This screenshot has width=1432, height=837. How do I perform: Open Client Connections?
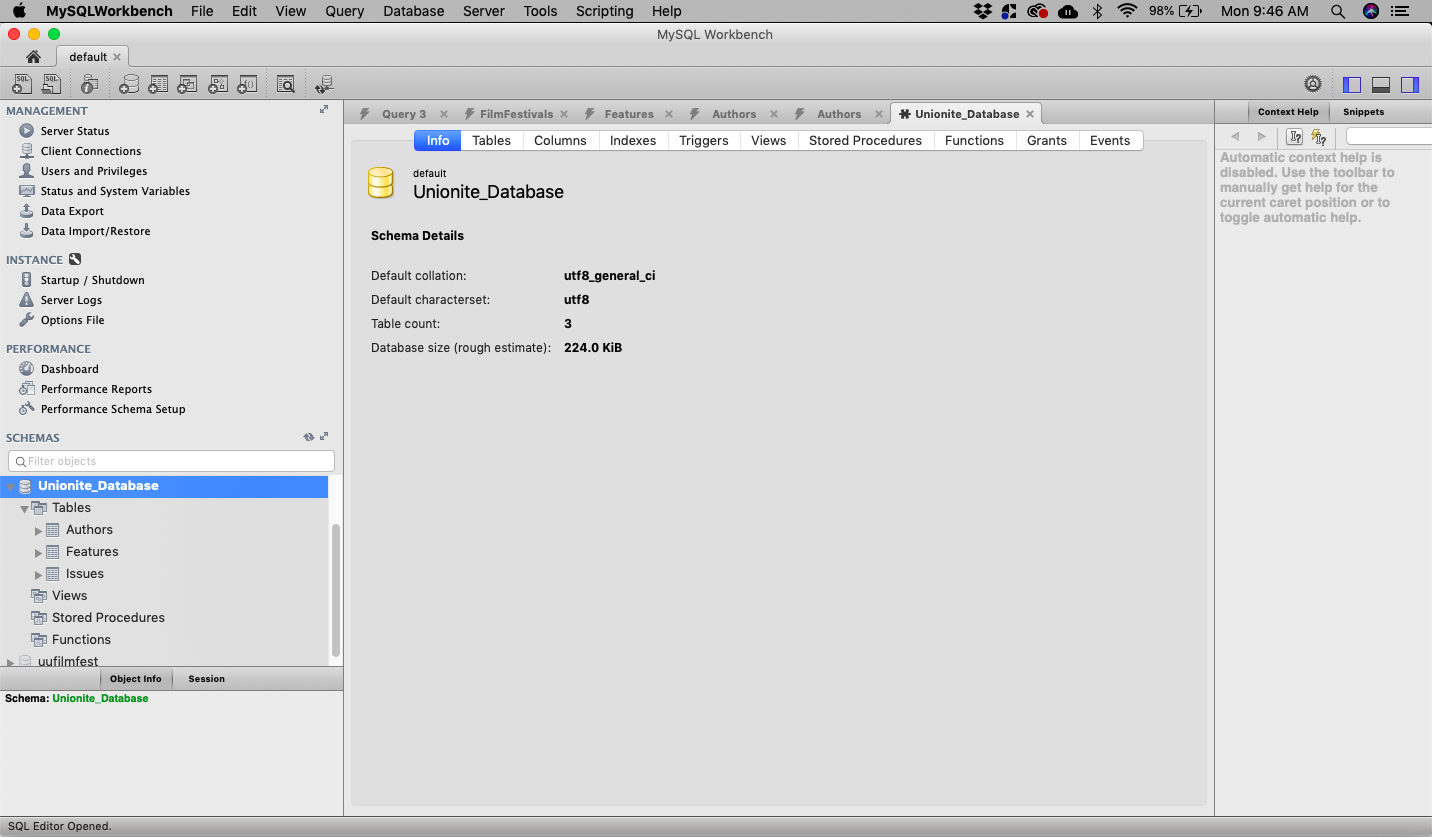(91, 151)
